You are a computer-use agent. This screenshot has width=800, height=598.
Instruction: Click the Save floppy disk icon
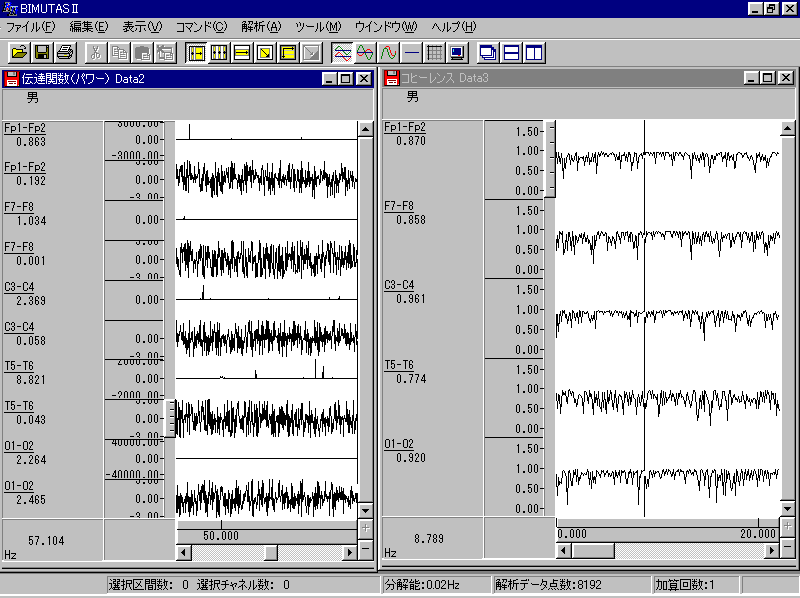[x=42, y=52]
